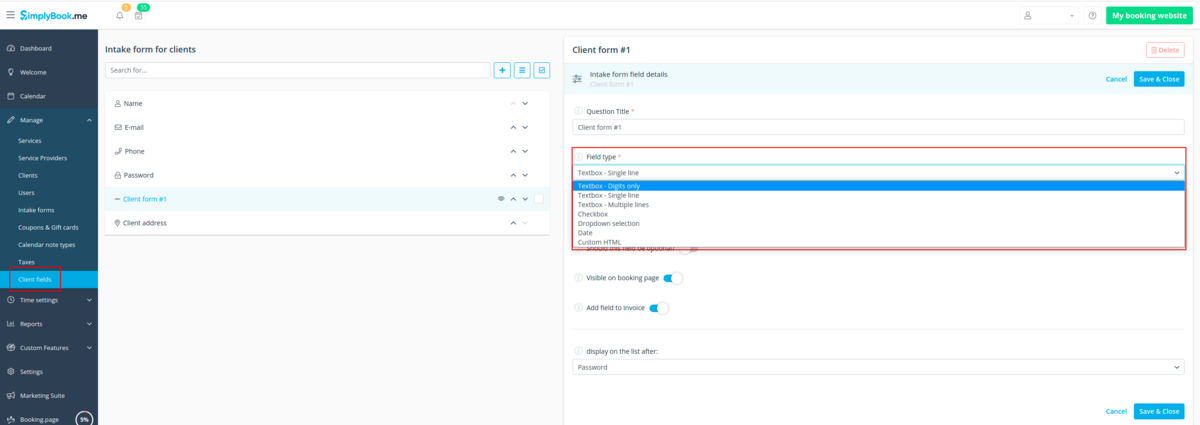Click the help question mark icon

point(1092,16)
